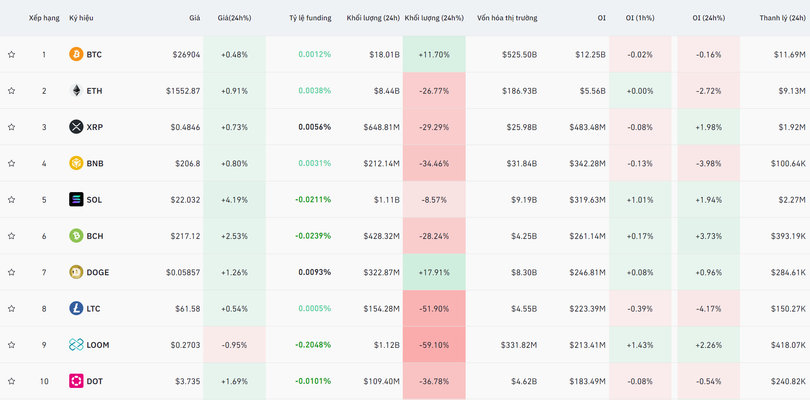810x400 pixels.
Task: Click the Ethereum ETH coin icon
Action: tap(76, 91)
